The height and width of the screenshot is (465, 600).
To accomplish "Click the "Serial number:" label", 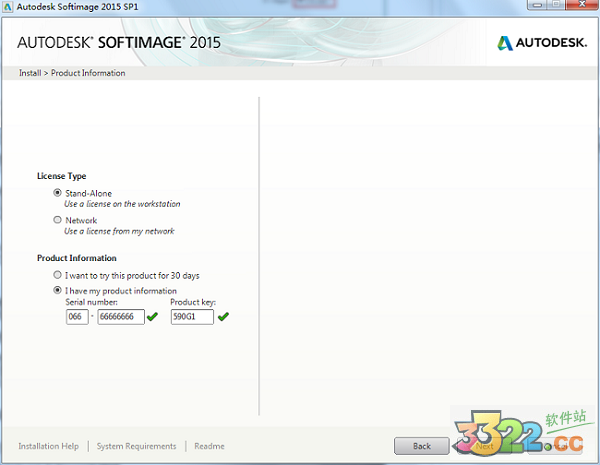I will click(91, 302).
